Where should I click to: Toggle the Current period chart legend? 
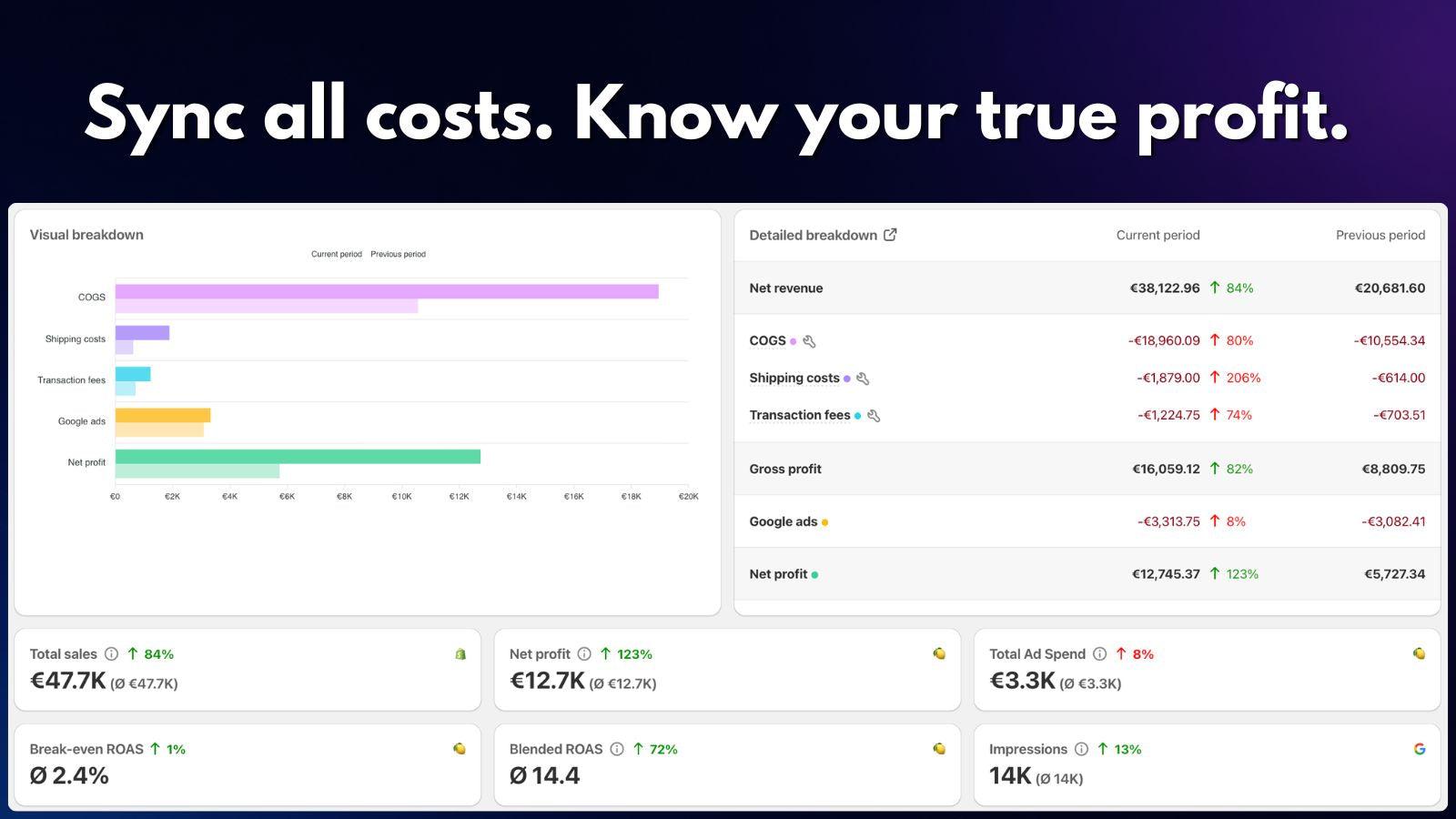337,255
